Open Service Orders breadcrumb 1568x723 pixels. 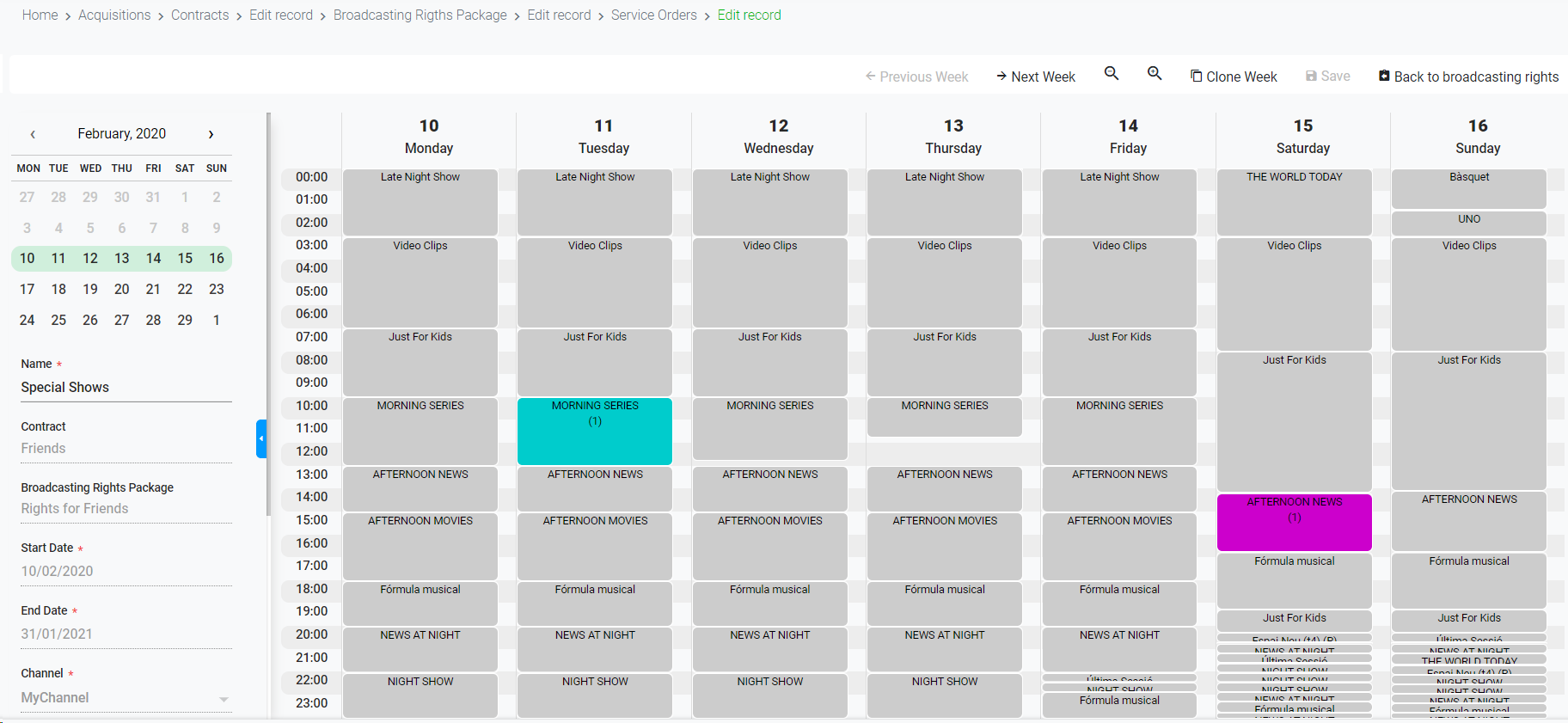(x=653, y=15)
